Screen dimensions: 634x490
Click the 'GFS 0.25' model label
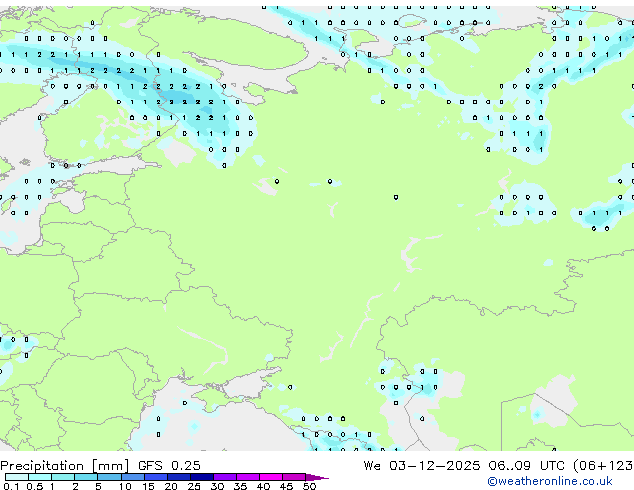click(x=169, y=466)
